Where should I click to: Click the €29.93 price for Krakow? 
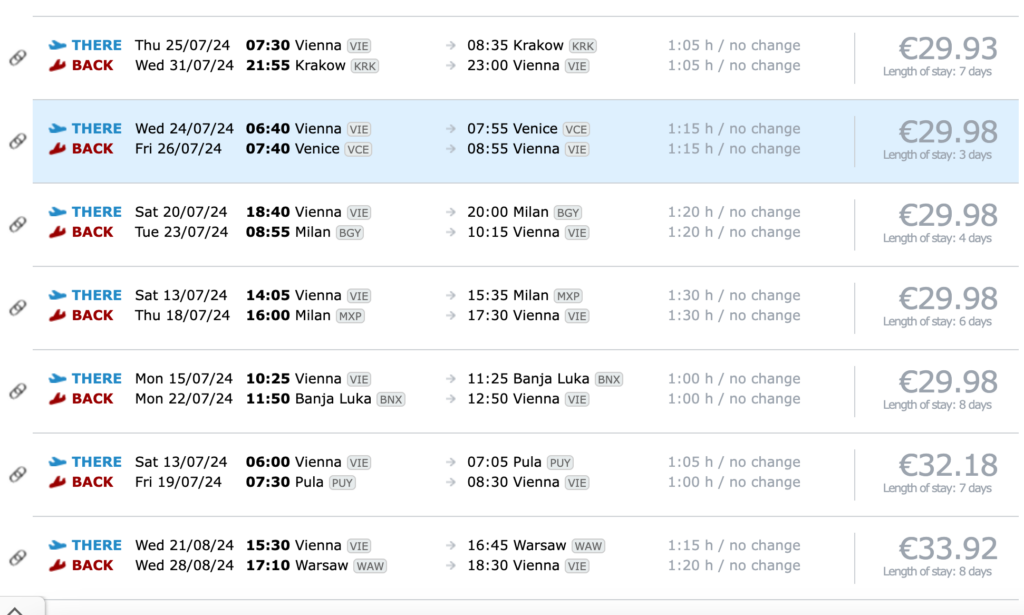pyautogui.click(x=947, y=48)
